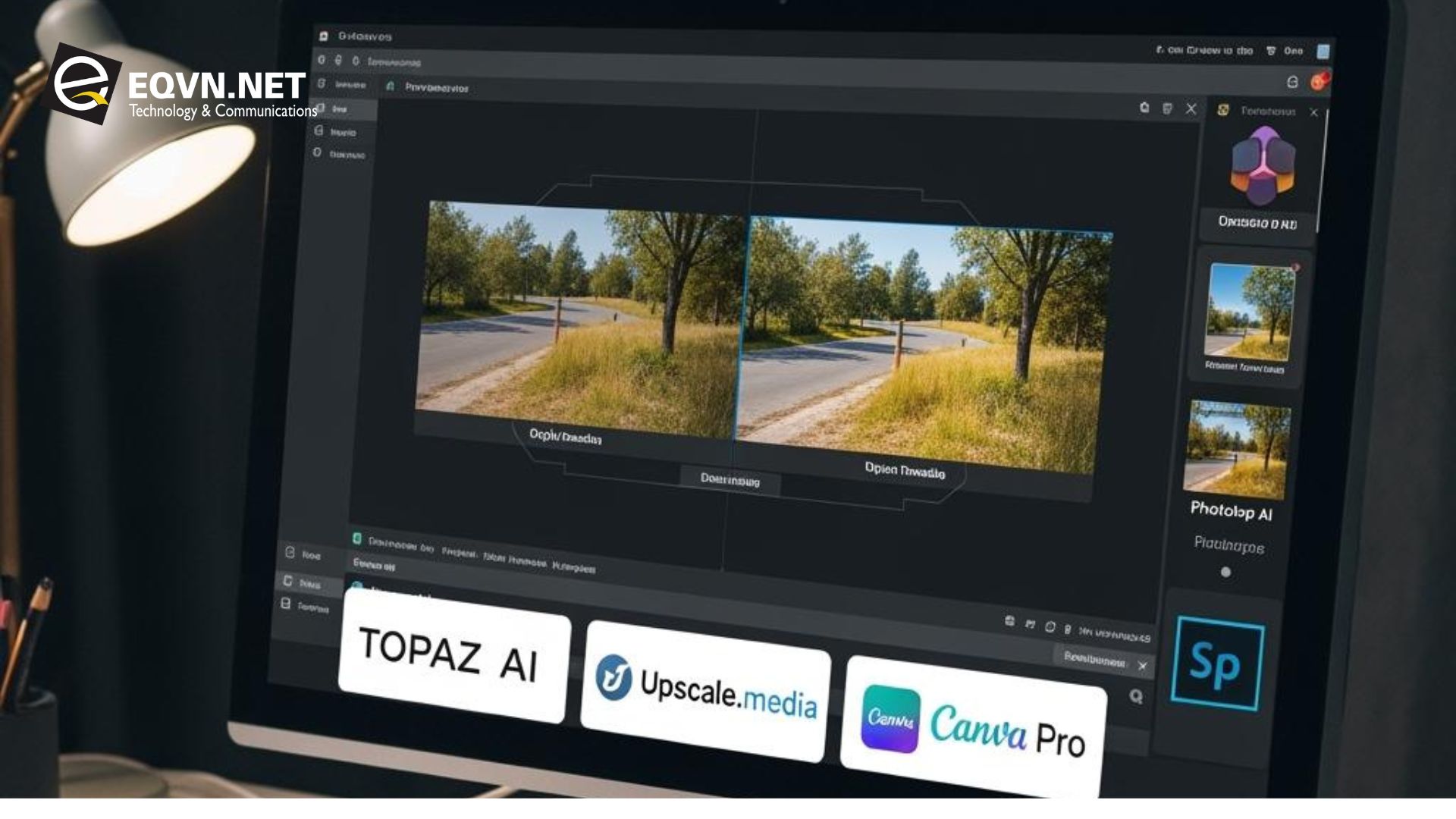The height and width of the screenshot is (819, 1456).
Task: Click the center button beneath the split preview
Action: point(730,479)
